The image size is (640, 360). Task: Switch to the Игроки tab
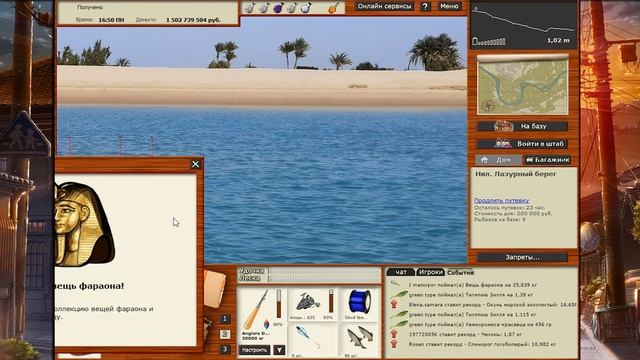[431, 272]
